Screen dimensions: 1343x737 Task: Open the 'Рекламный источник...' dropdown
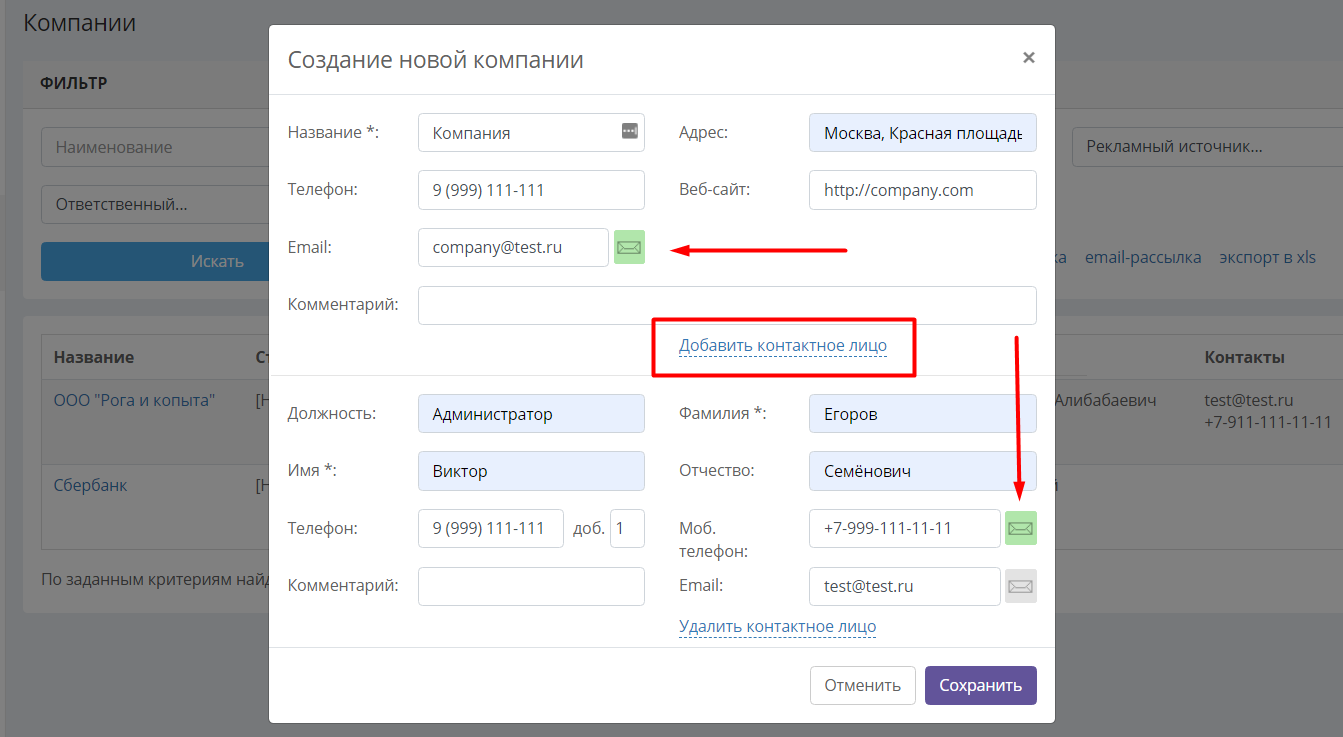(x=1207, y=147)
